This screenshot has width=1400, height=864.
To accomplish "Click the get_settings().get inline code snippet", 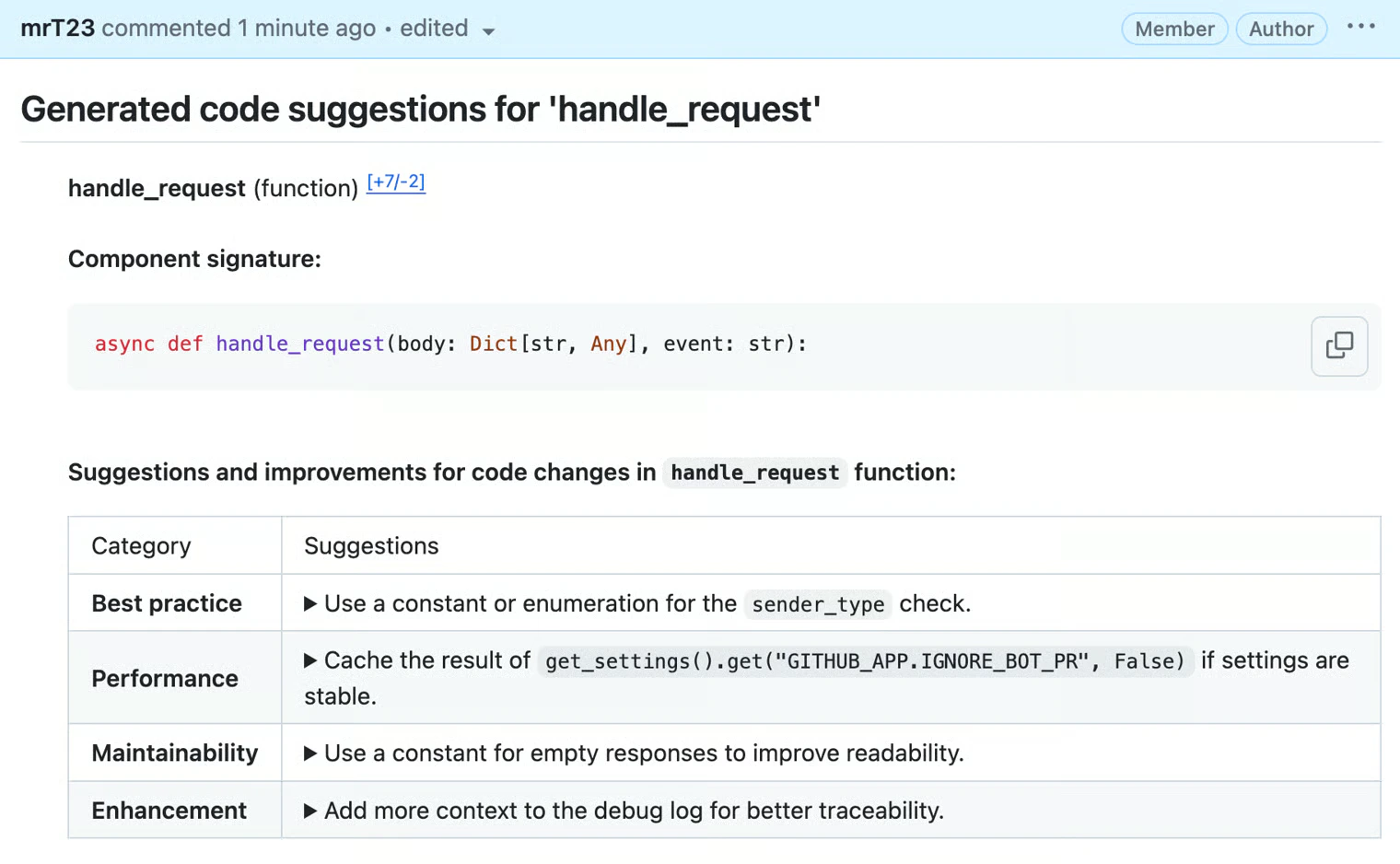I will pyautogui.click(x=864, y=661).
